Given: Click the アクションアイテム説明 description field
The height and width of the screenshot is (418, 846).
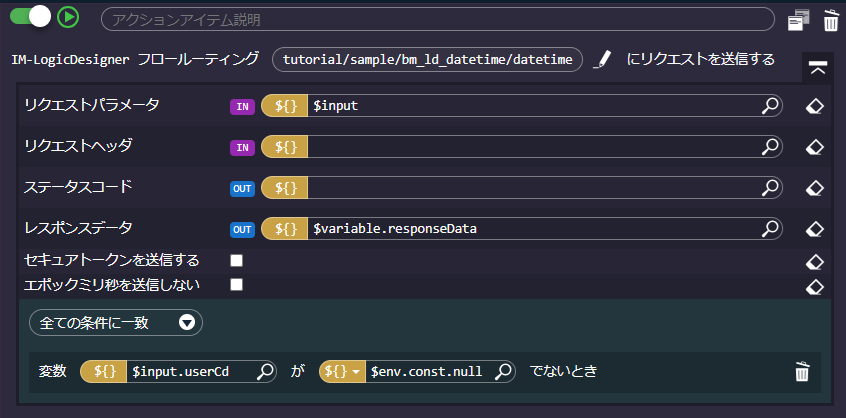Looking at the screenshot, I should [438, 20].
